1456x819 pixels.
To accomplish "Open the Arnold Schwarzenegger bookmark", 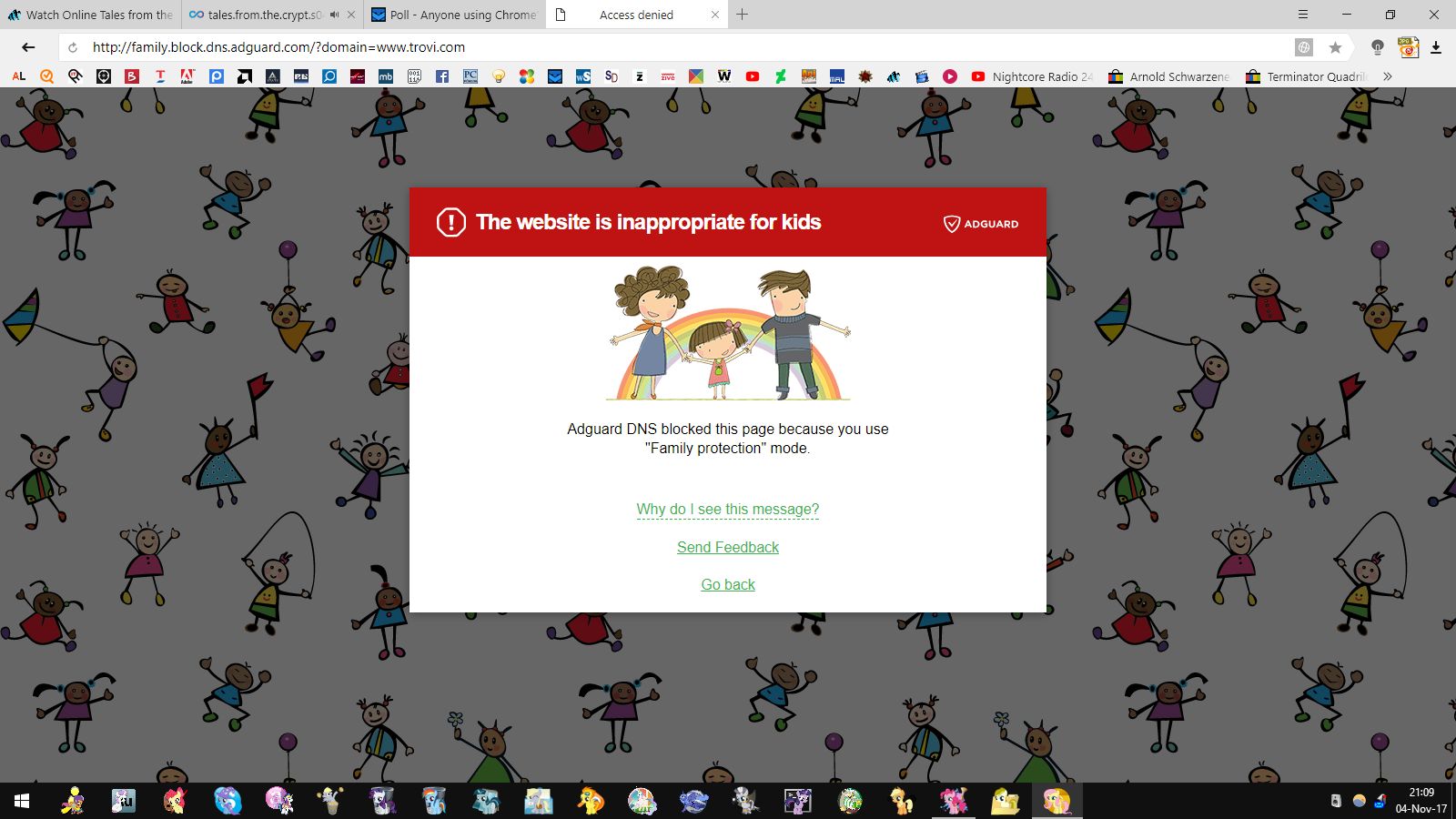I will pos(1169,76).
